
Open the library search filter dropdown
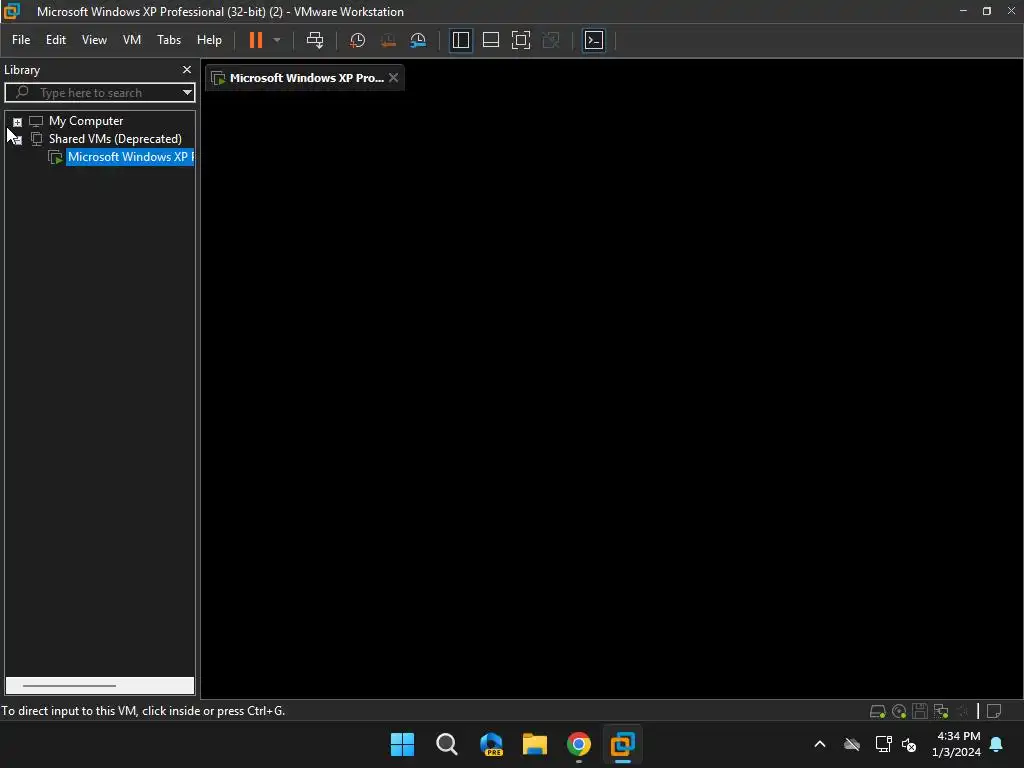(187, 93)
